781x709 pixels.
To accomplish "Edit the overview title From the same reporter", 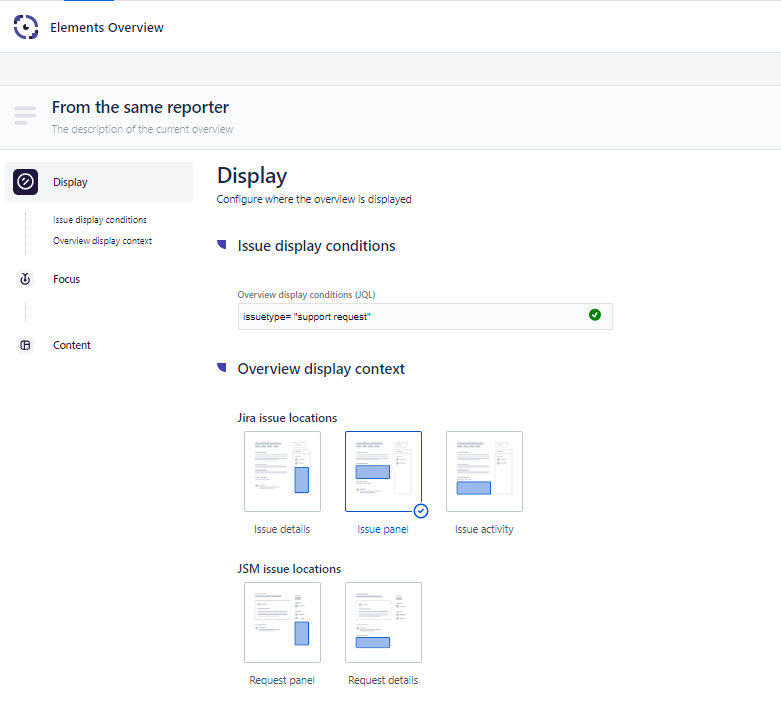I will (x=140, y=107).
